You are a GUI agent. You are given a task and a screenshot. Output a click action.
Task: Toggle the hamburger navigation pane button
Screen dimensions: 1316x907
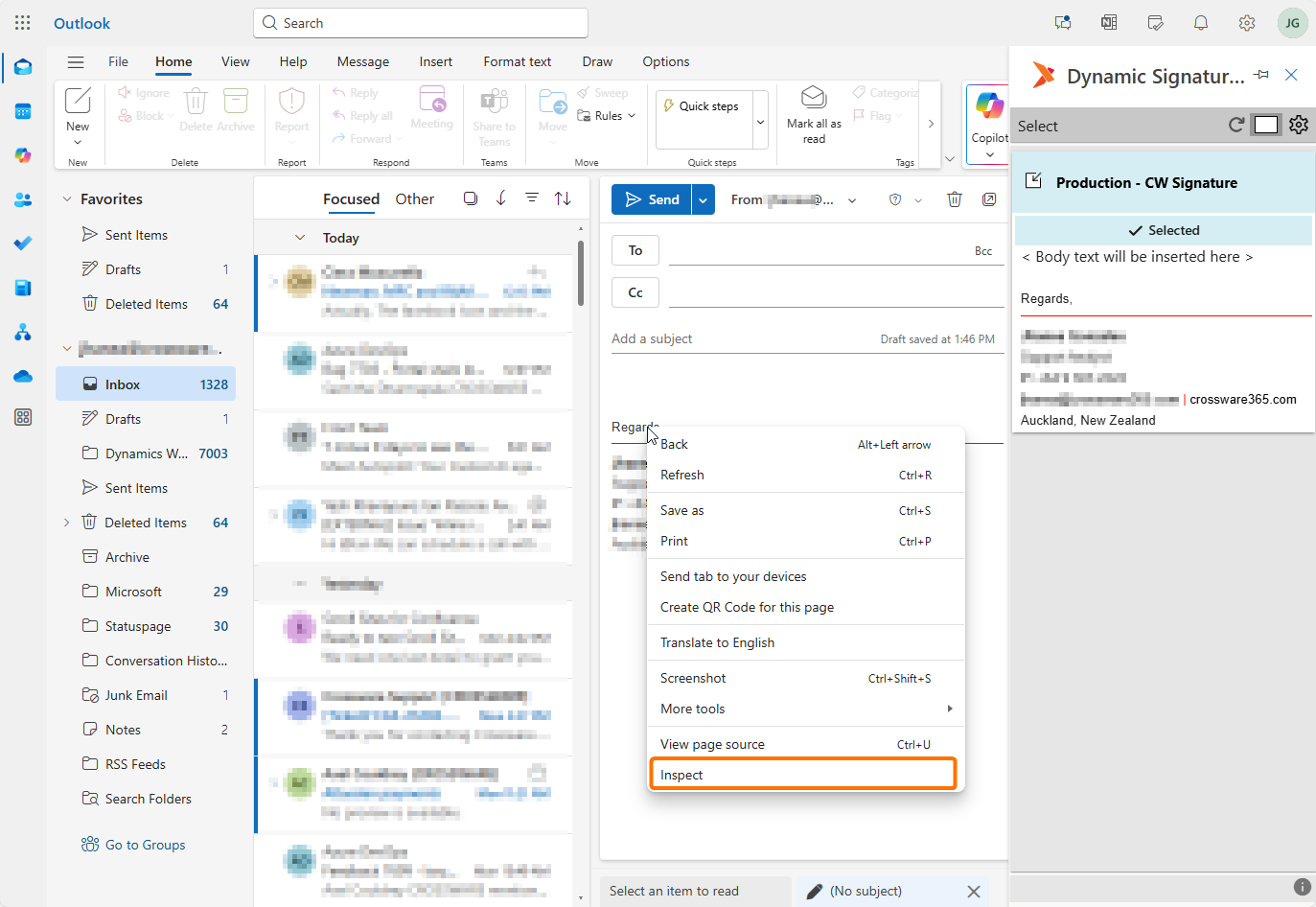76,62
